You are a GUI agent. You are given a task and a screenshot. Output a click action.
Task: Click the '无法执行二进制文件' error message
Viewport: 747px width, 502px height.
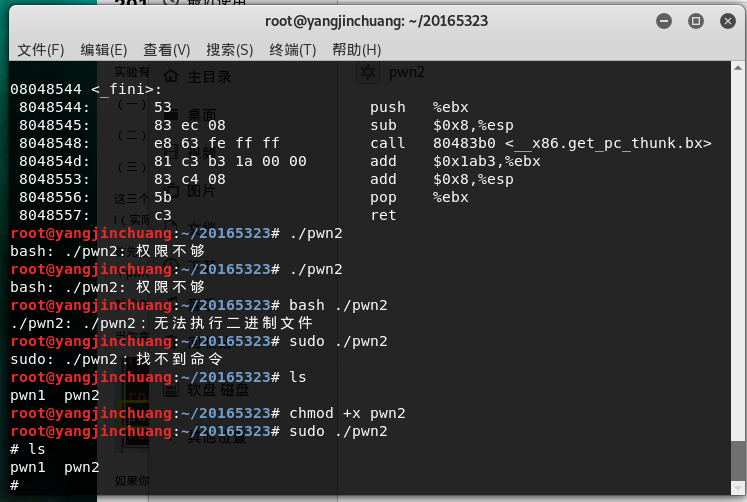coord(233,323)
